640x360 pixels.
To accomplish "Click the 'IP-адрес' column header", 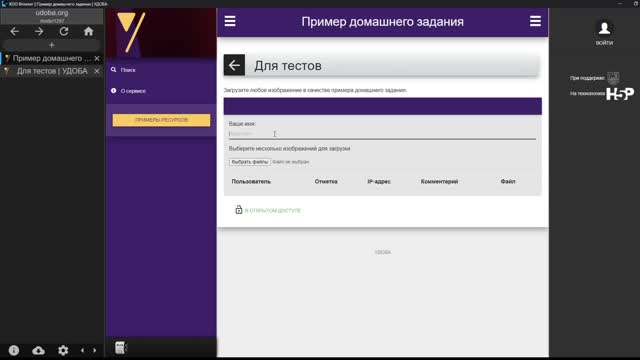I will [x=379, y=182].
